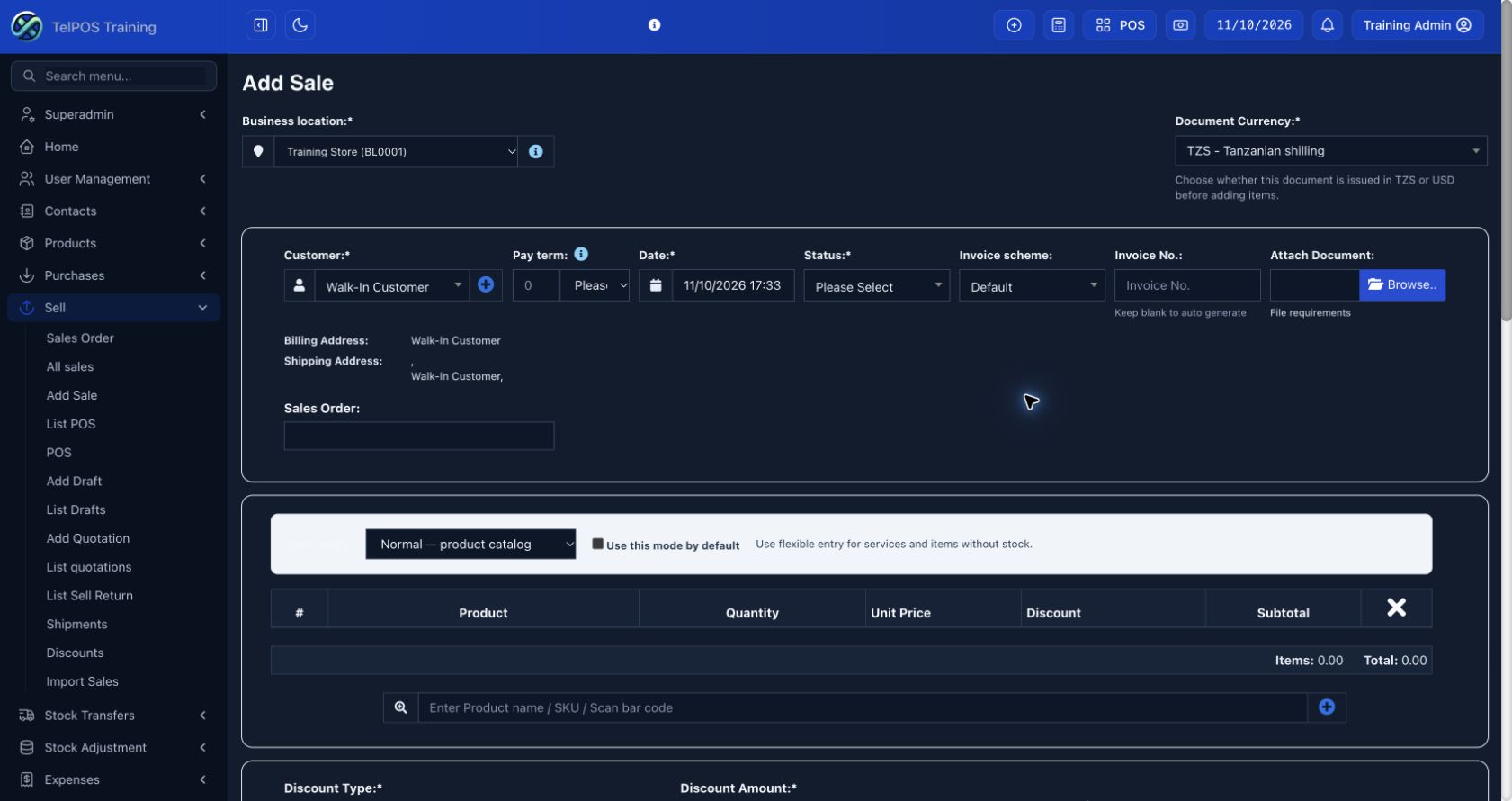The width and height of the screenshot is (1512, 801).
Task: Expand the Contacts menu
Action: pos(114,211)
